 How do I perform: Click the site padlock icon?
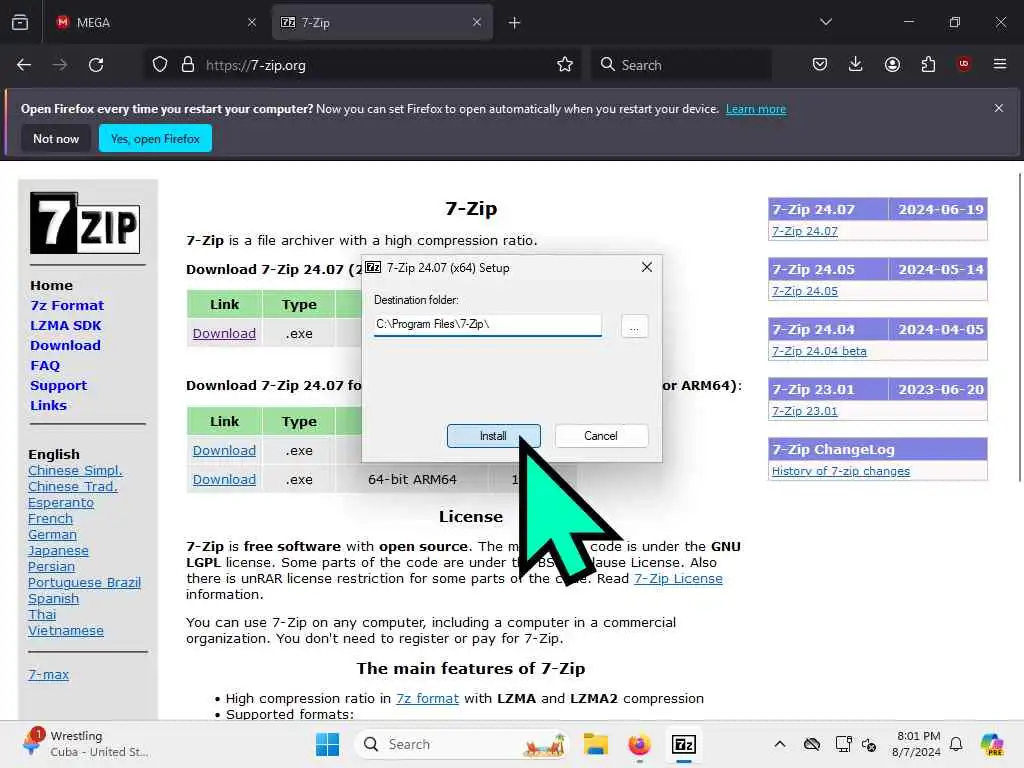click(187, 65)
